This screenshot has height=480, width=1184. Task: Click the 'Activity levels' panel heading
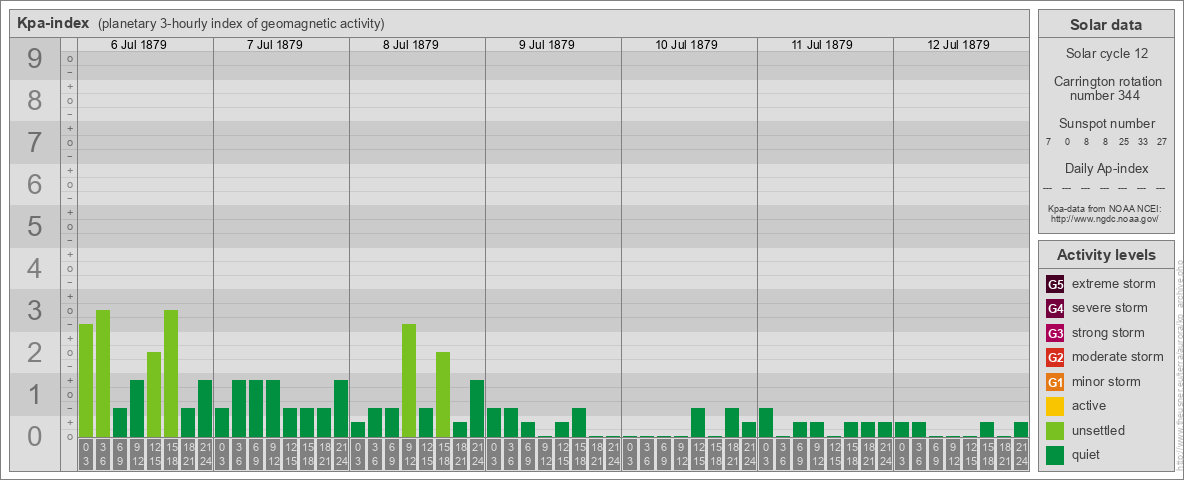(1105, 255)
